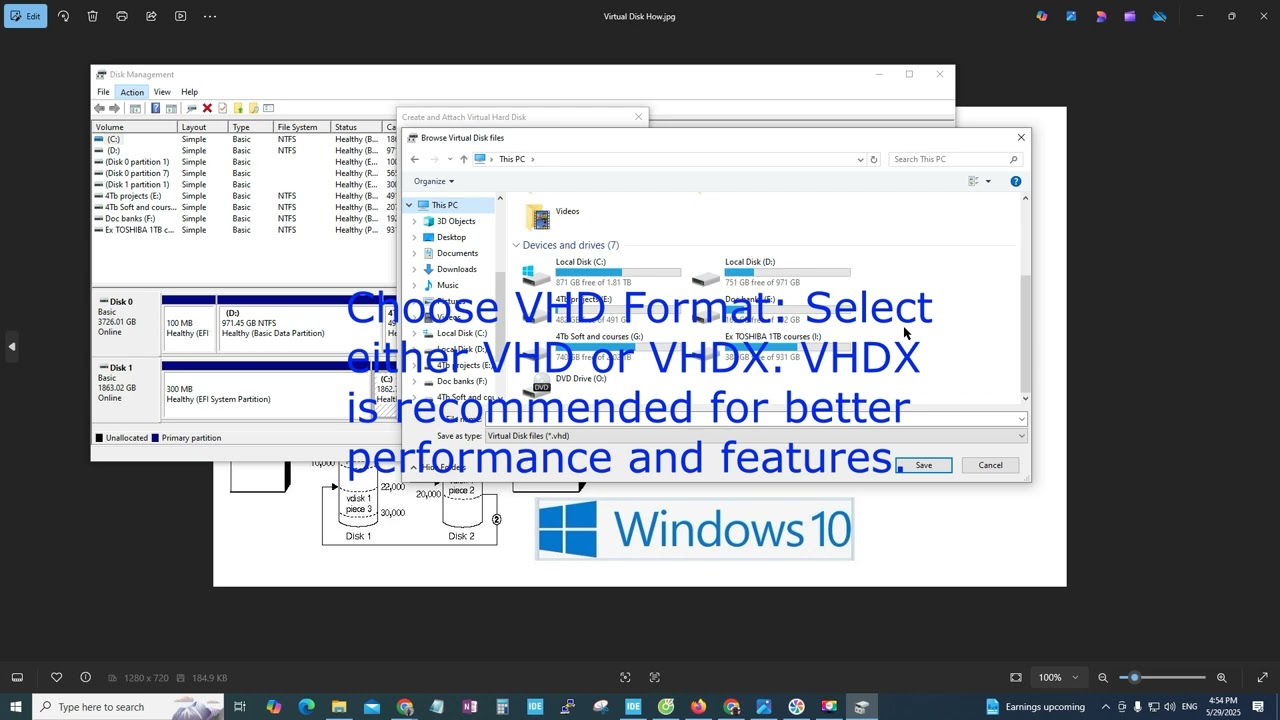This screenshot has height=720, width=1280.
Task: Select Local Disk (C:) drive in file list
Action: coord(603,272)
